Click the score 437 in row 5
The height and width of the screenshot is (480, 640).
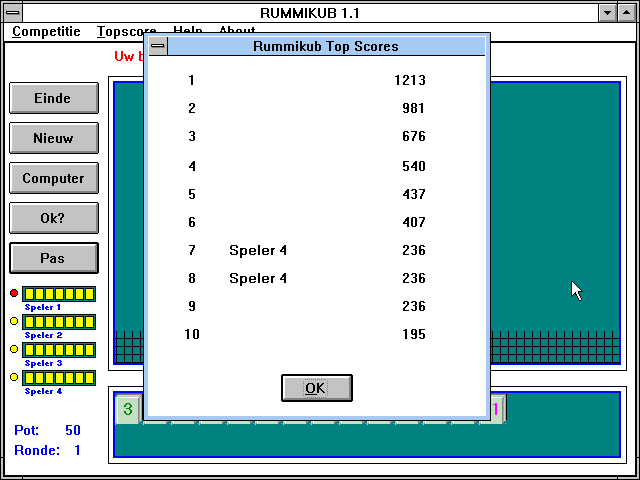[413, 194]
